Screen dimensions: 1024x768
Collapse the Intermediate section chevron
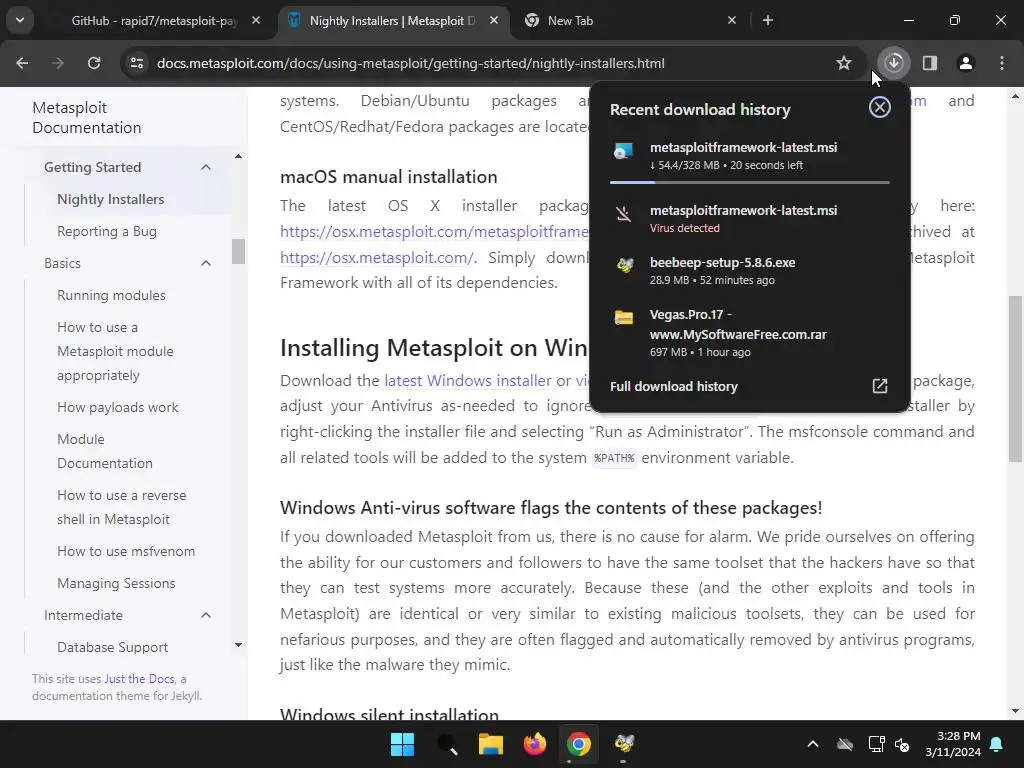206,615
